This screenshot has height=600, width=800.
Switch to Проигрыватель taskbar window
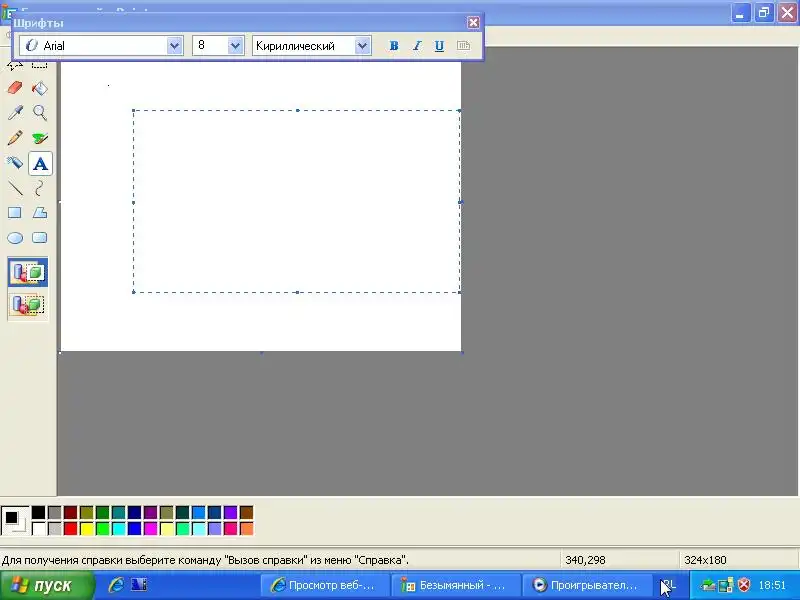tap(587, 585)
